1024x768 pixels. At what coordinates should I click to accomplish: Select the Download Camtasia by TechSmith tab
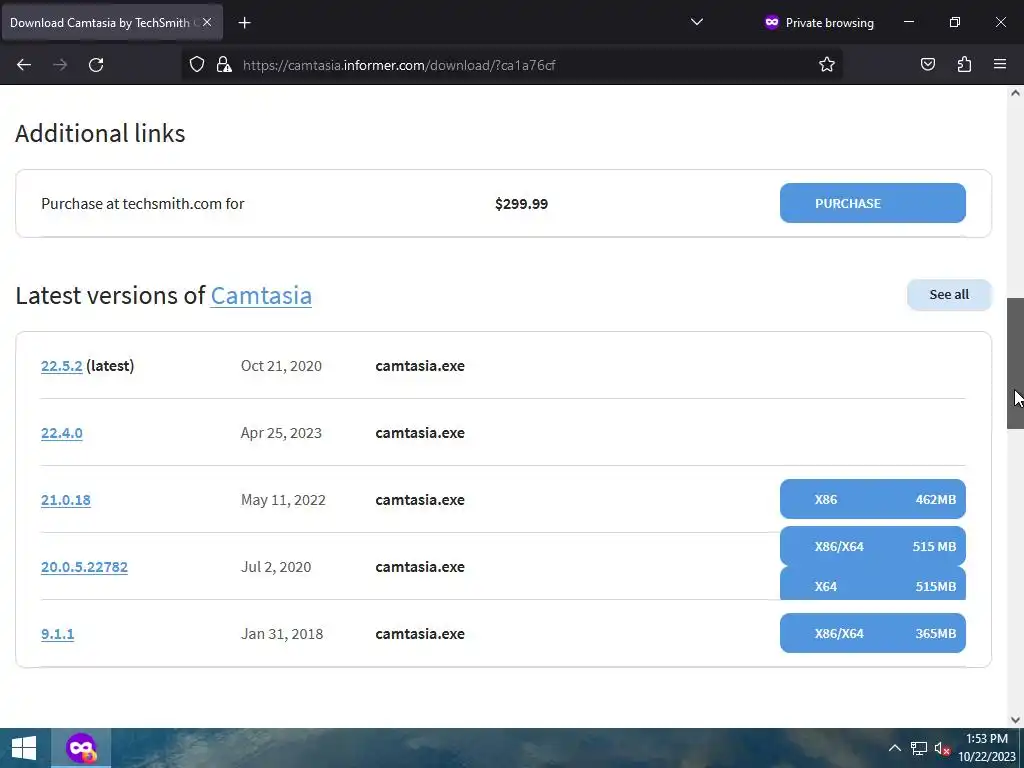click(x=112, y=23)
